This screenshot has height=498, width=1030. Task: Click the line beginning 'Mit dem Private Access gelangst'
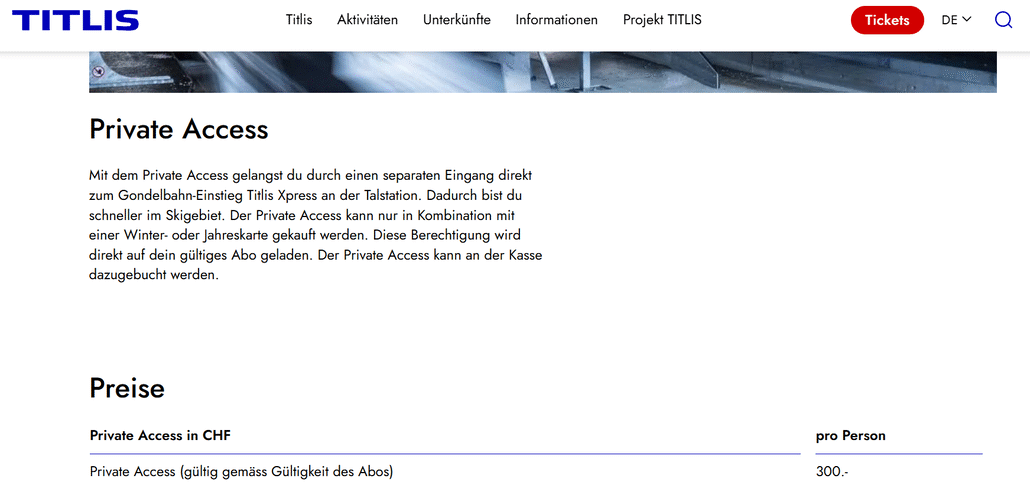[310, 176]
